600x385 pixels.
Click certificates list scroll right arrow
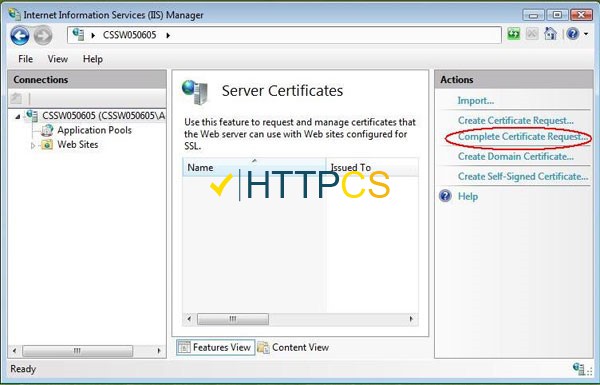point(411,319)
